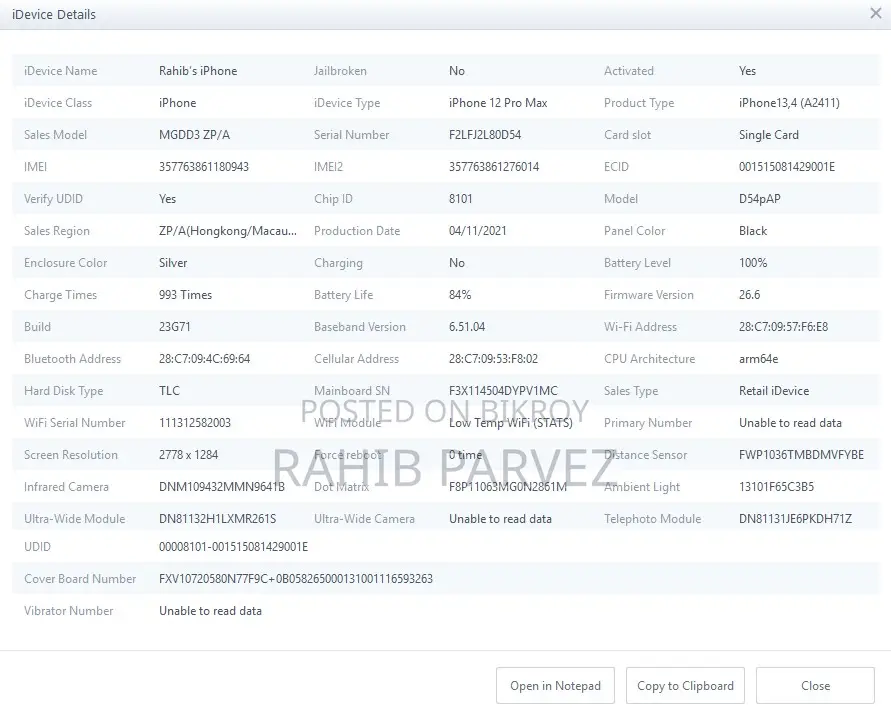Image resolution: width=891 pixels, height=708 pixels.
Task: Click the Open in Notepad button
Action: (x=555, y=686)
